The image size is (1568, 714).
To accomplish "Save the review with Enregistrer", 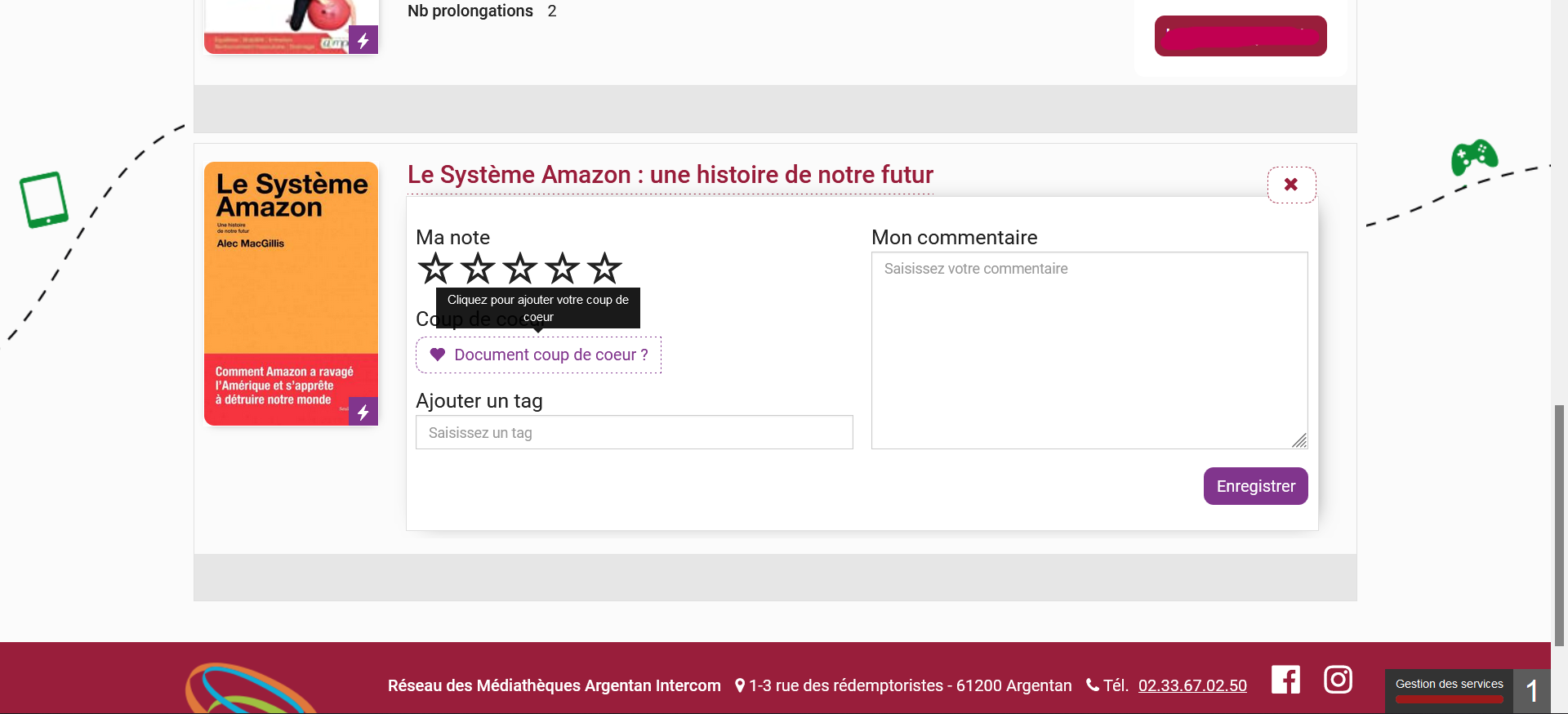I will [x=1255, y=486].
